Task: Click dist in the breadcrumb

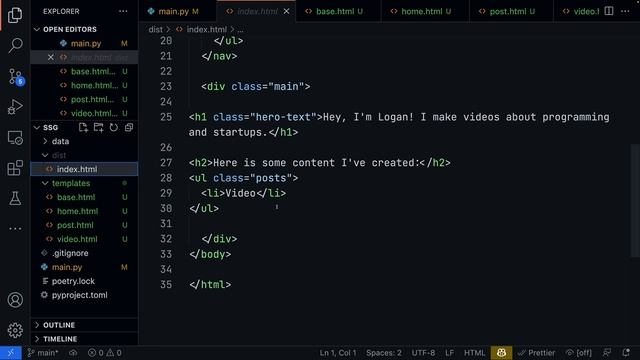Action: pos(155,29)
